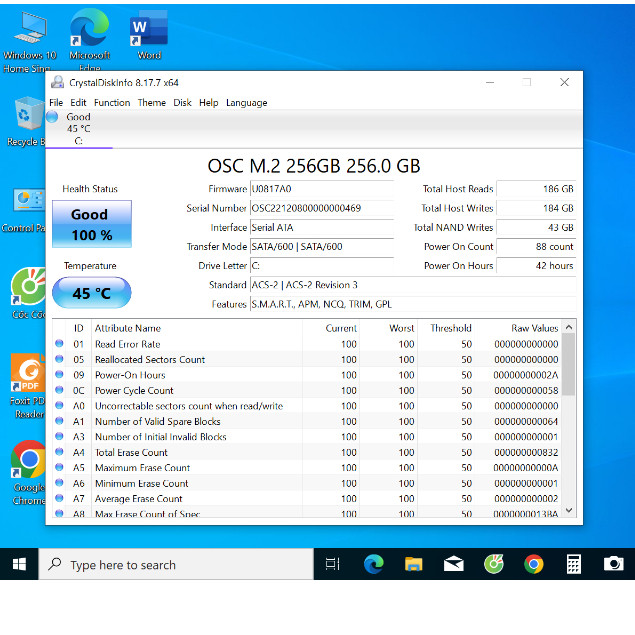Image resolution: width=635 pixels, height=635 pixels.
Task: Open the Help menu
Action: click(x=209, y=102)
